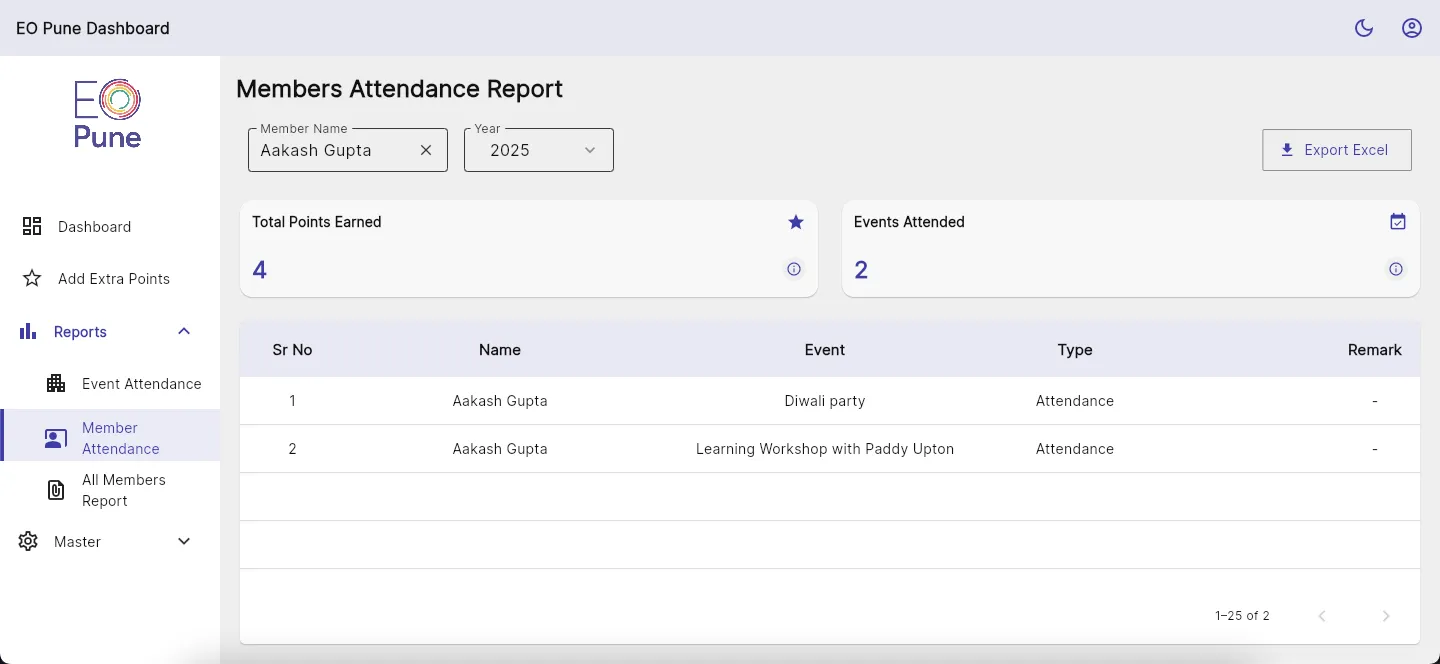Click the EO Pune logo

108,114
